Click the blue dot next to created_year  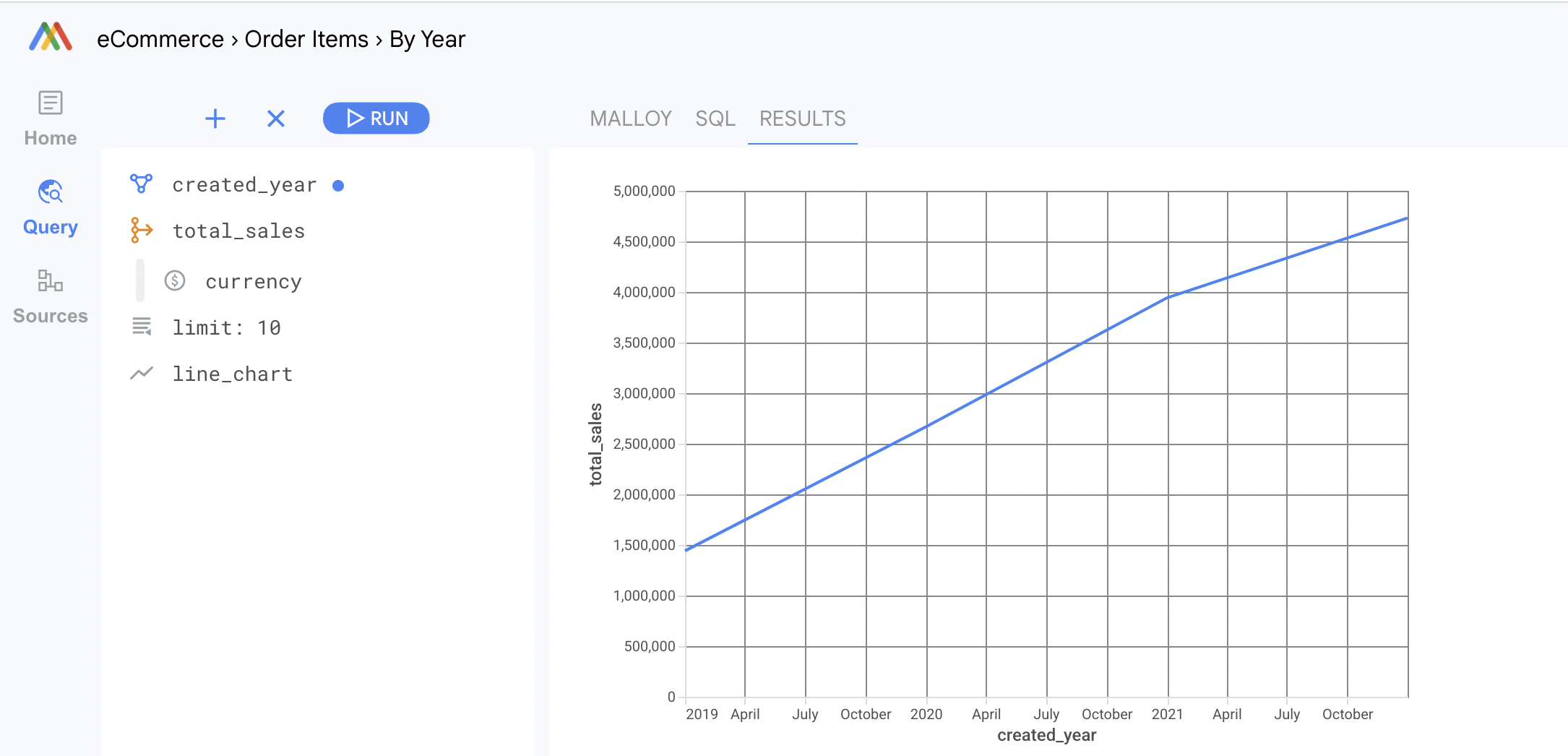[x=339, y=185]
